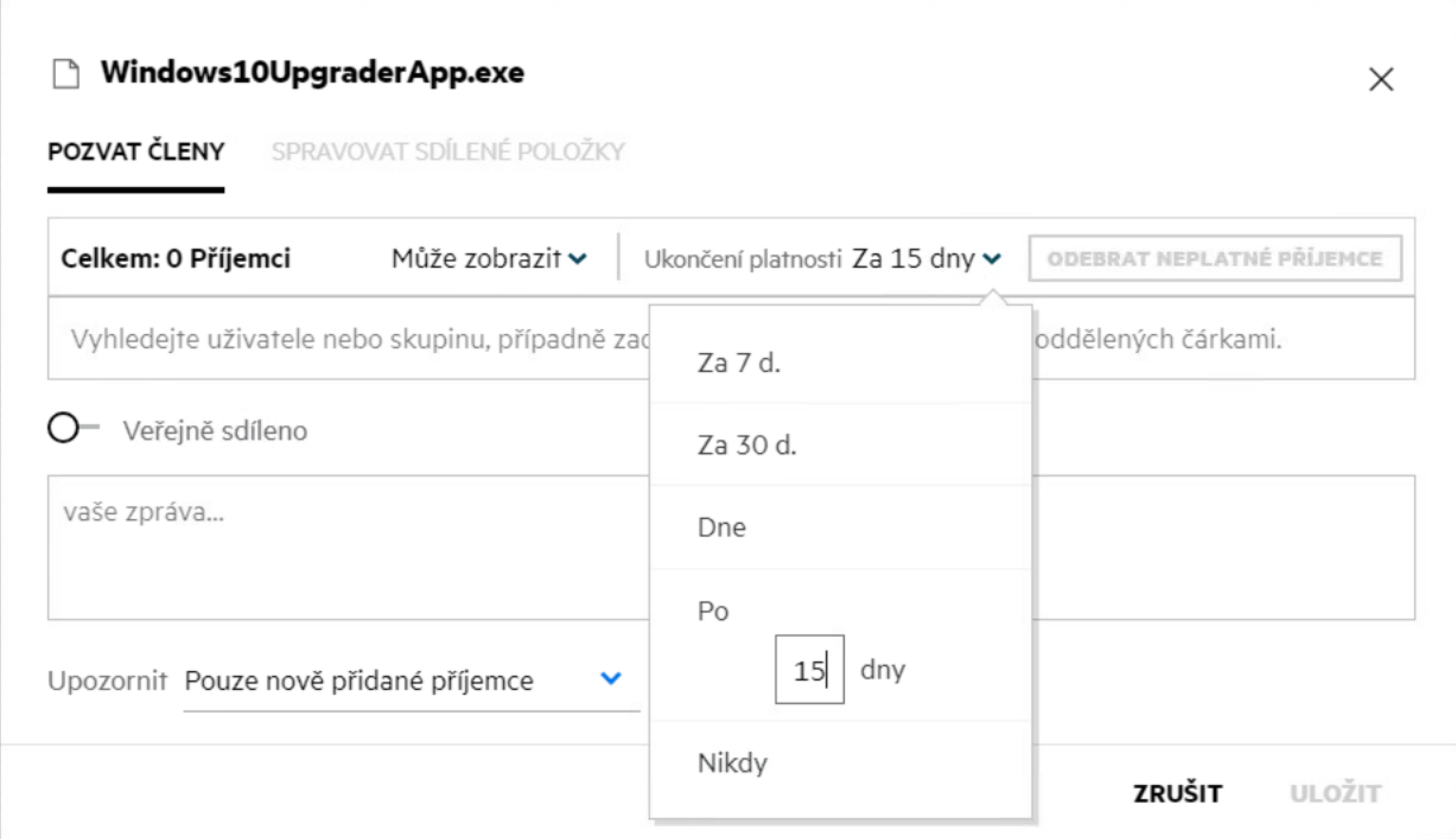Screen dimensions: 1456x839
Task: Click the ULOŽIT save button
Action: (1335, 793)
